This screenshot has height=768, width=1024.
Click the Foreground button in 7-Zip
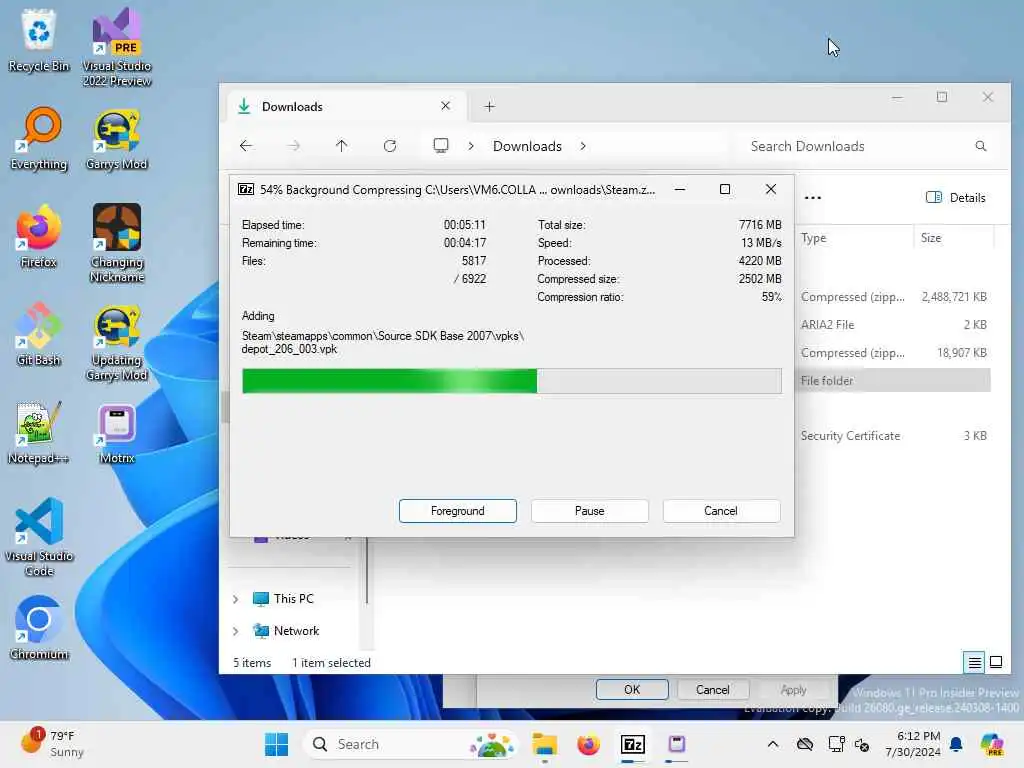[x=458, y=511]
